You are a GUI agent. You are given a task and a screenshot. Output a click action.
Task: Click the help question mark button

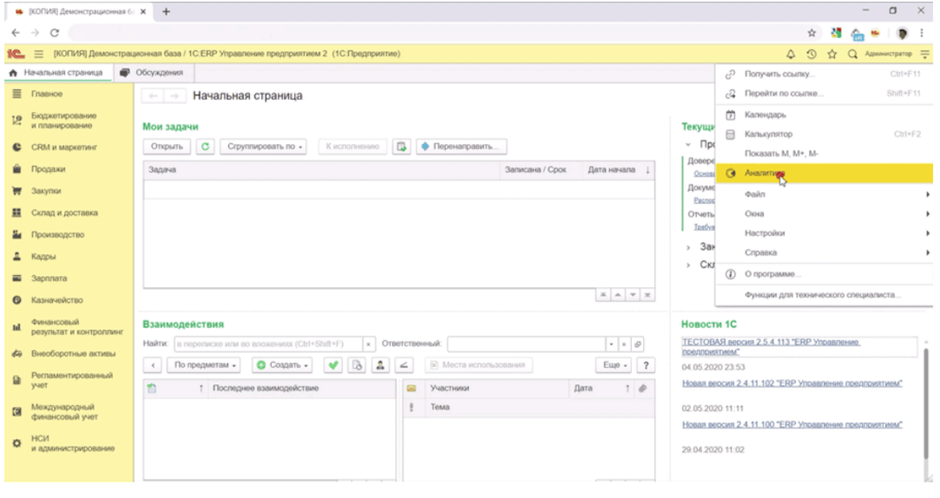[646, 365]
